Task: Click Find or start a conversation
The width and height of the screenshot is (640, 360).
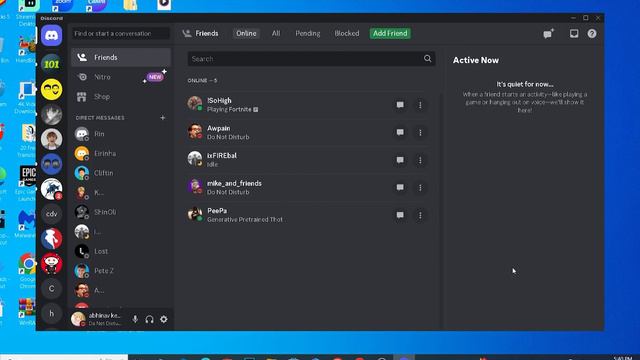Action: [x=120, y=33]
